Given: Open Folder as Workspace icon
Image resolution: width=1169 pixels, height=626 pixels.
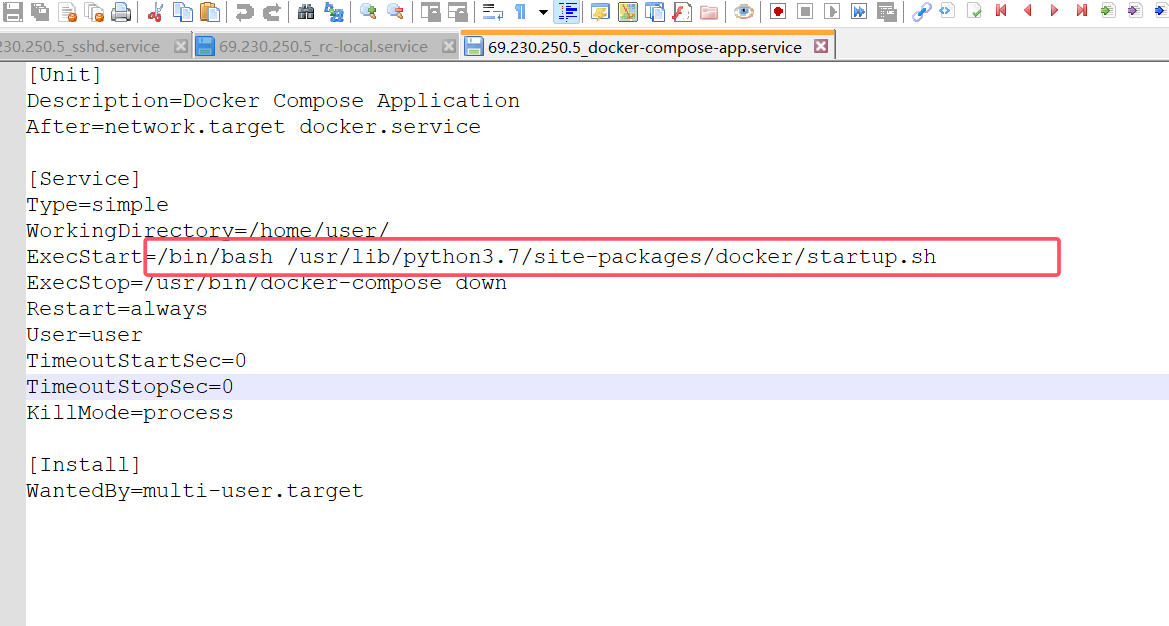Looking at the screenshot, I should 709,11.
